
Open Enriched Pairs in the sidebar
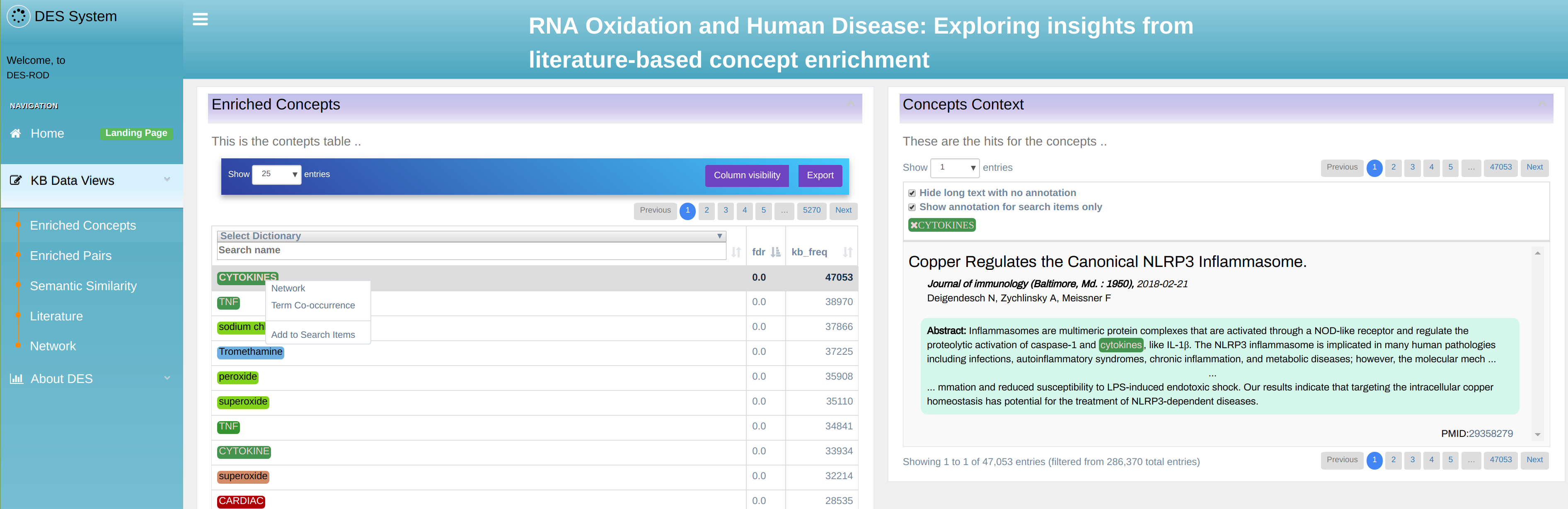[70, 256]
